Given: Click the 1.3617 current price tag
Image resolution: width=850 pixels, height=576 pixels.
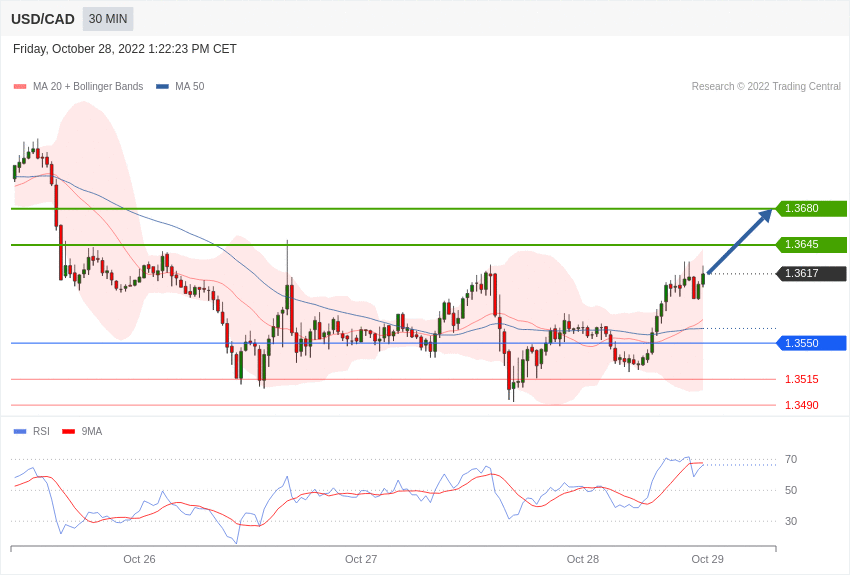Looking at the screenshot, I should (x=812, y=273).
